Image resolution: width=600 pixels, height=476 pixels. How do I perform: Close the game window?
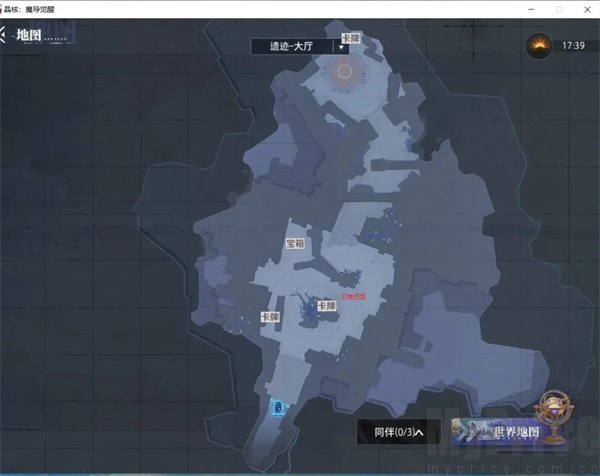pos(587,9)
